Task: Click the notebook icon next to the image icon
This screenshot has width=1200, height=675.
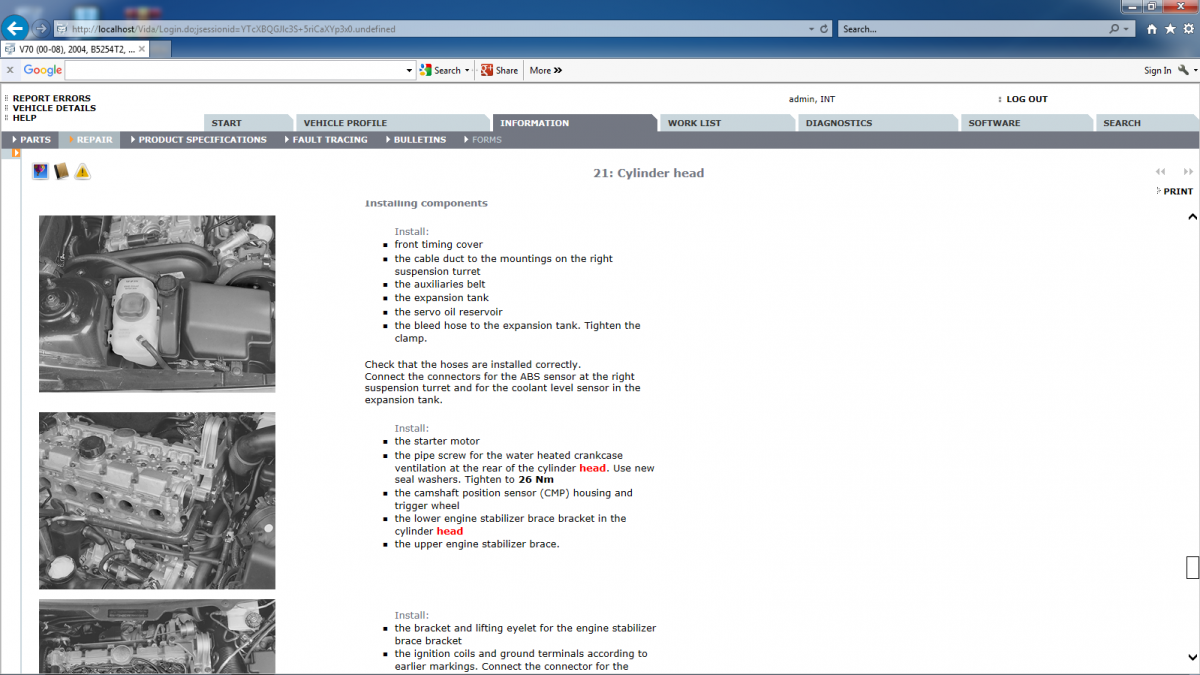Action: [x=61, y=171]
